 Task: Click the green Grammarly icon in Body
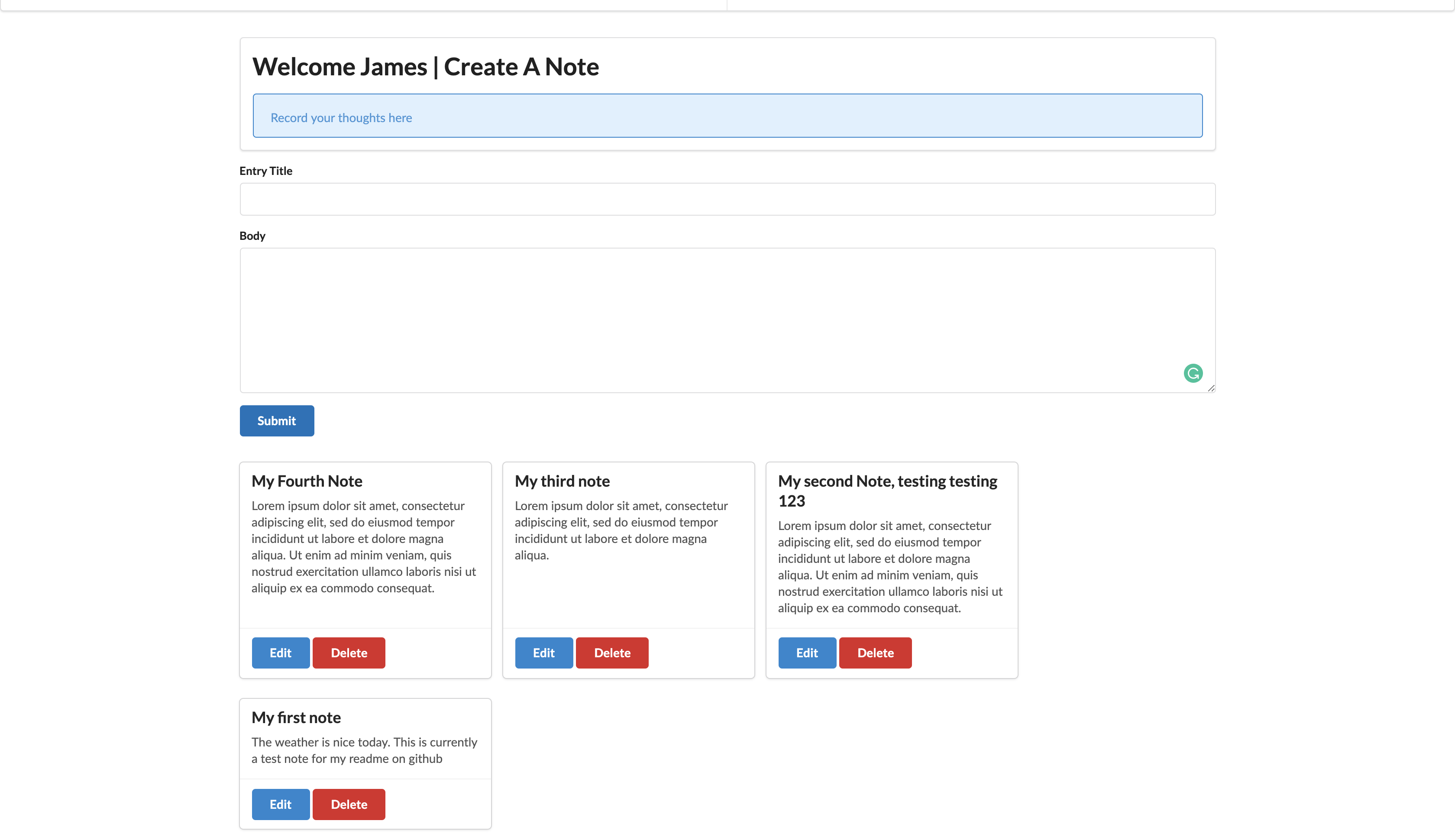point(1193,373)
